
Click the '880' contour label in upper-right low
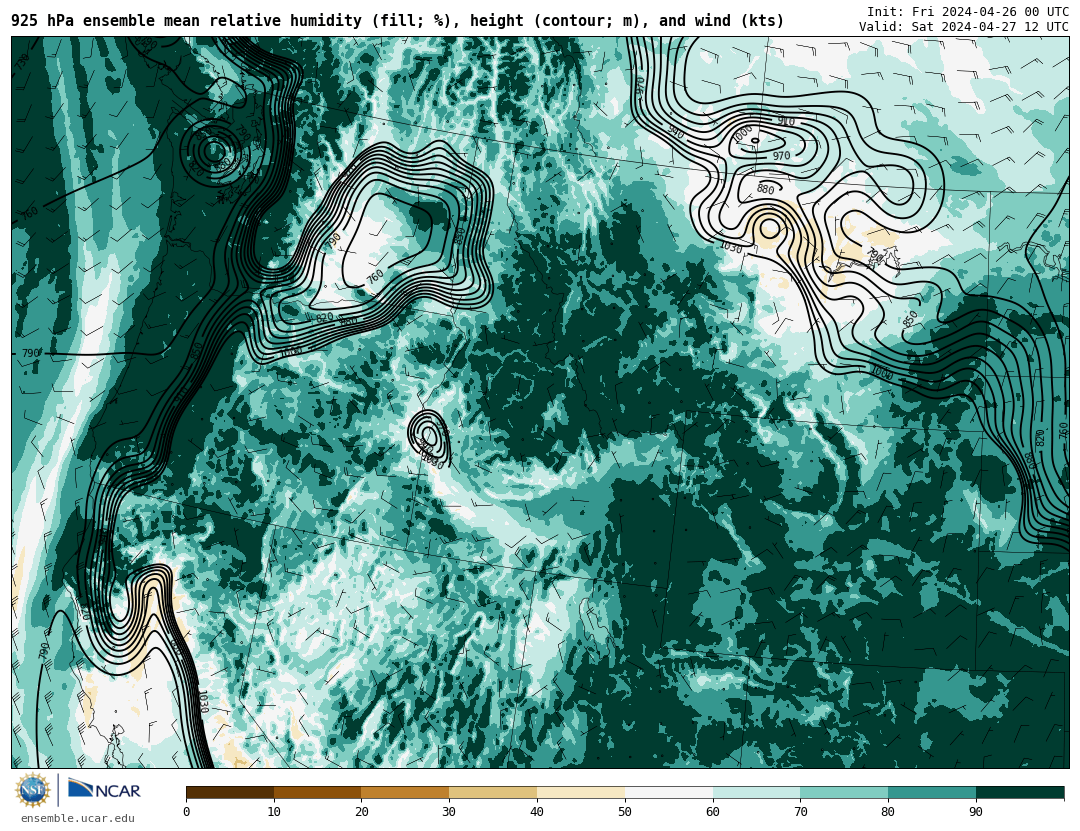765,189
